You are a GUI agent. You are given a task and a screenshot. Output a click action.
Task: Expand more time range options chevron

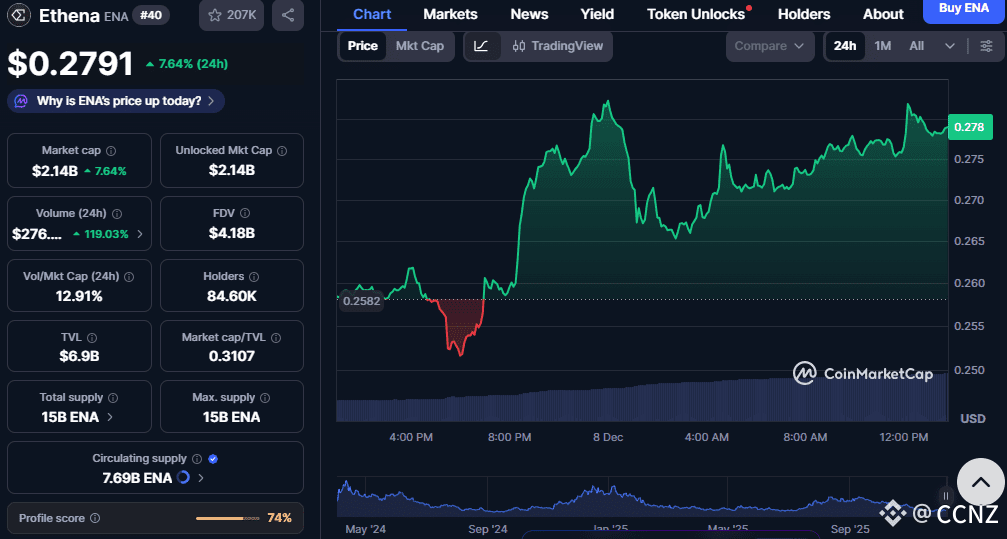pos(949,46)
